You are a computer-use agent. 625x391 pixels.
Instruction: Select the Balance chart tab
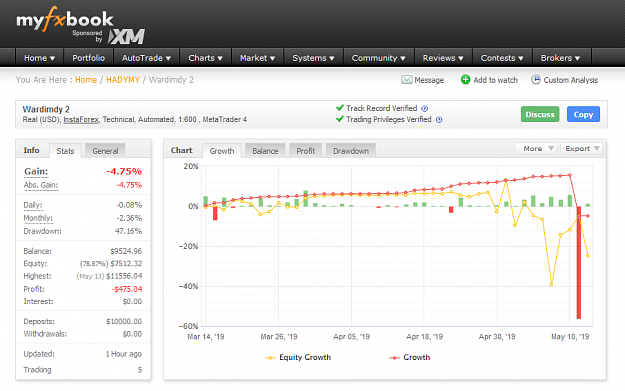[265, 151]
